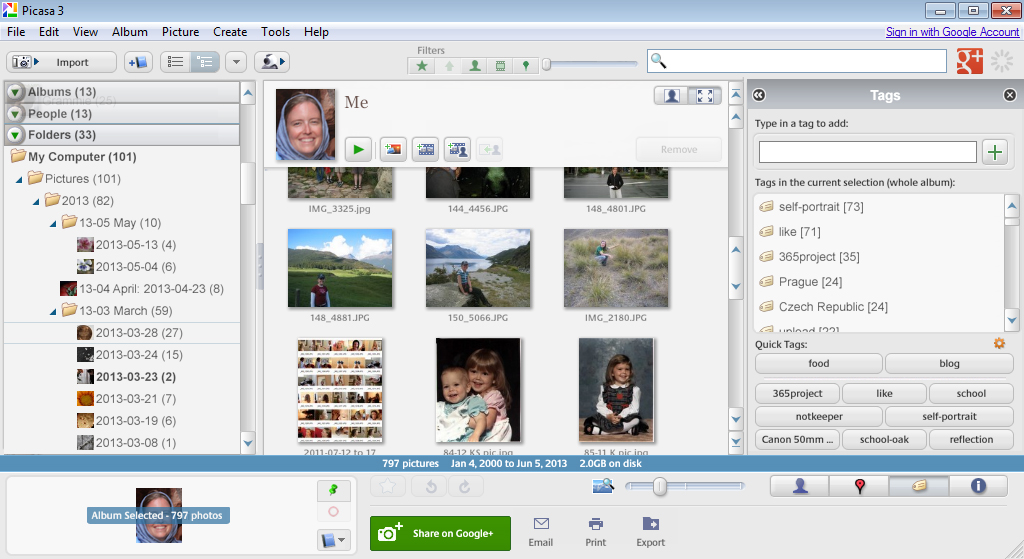This screenshot has height=559, width=1024.
Task: Collapse Tags panel with double arrow icon
Action: pyautogui.click(x=759, y=95)
